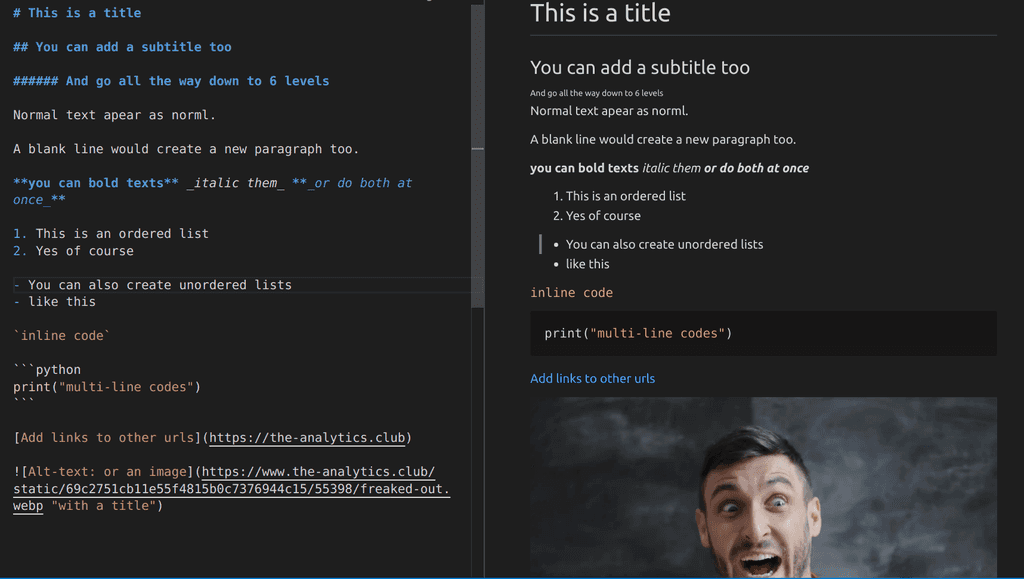
Task: Click '2. Yes of course' in editor
Action: 73,251
